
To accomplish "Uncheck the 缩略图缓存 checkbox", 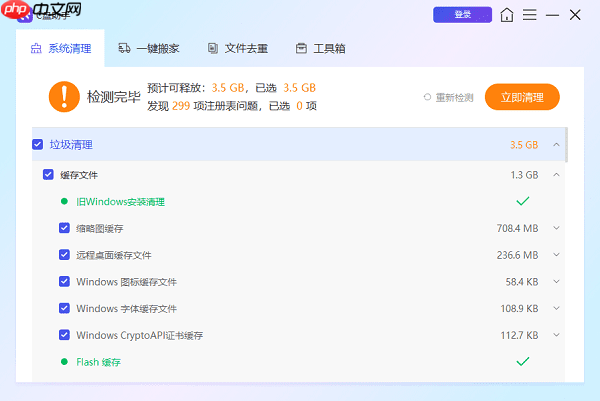I will point(64,228).
